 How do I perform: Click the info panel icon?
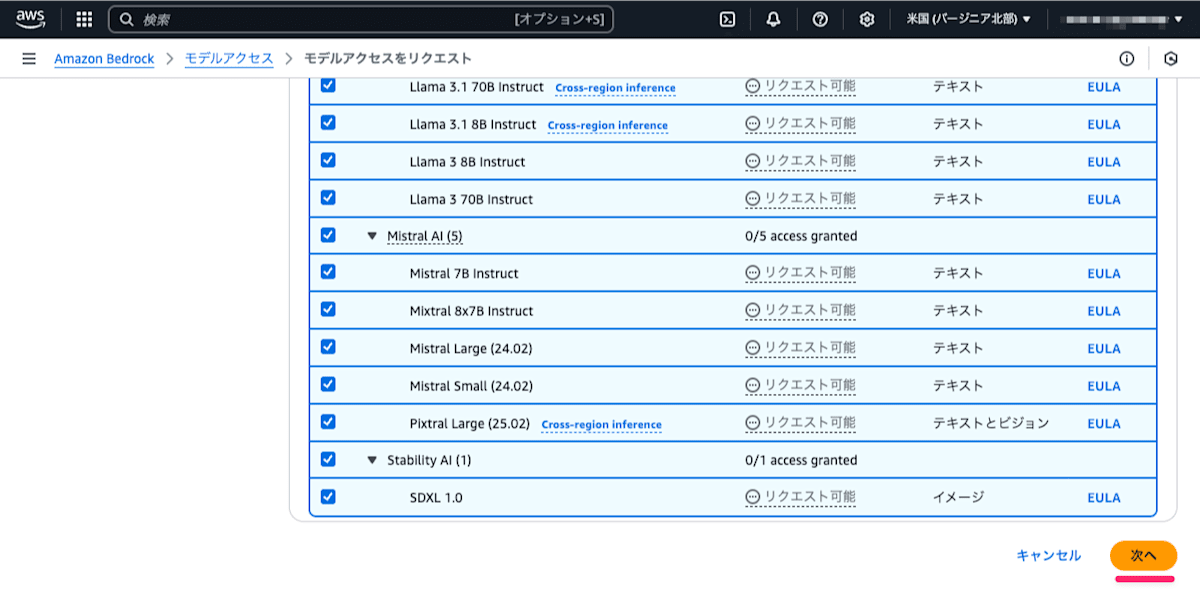click(1127, 59)
